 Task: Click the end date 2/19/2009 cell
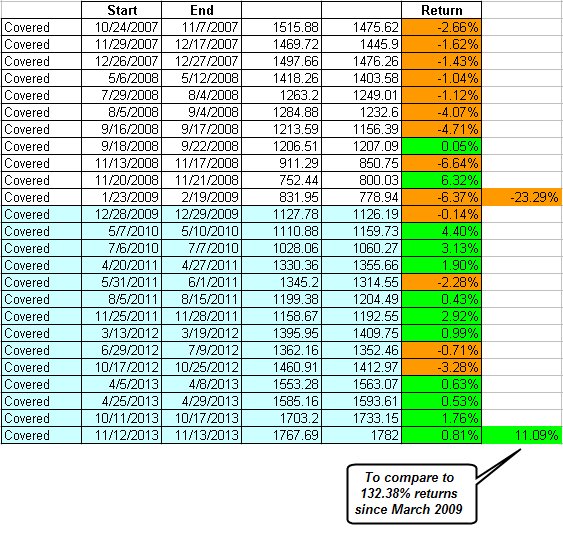201,197
